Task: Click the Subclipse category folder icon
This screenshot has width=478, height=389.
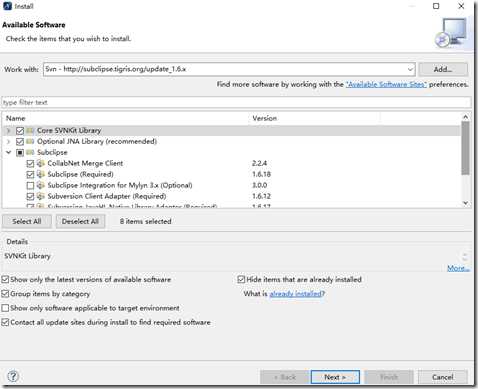Action: pos(30,152)
